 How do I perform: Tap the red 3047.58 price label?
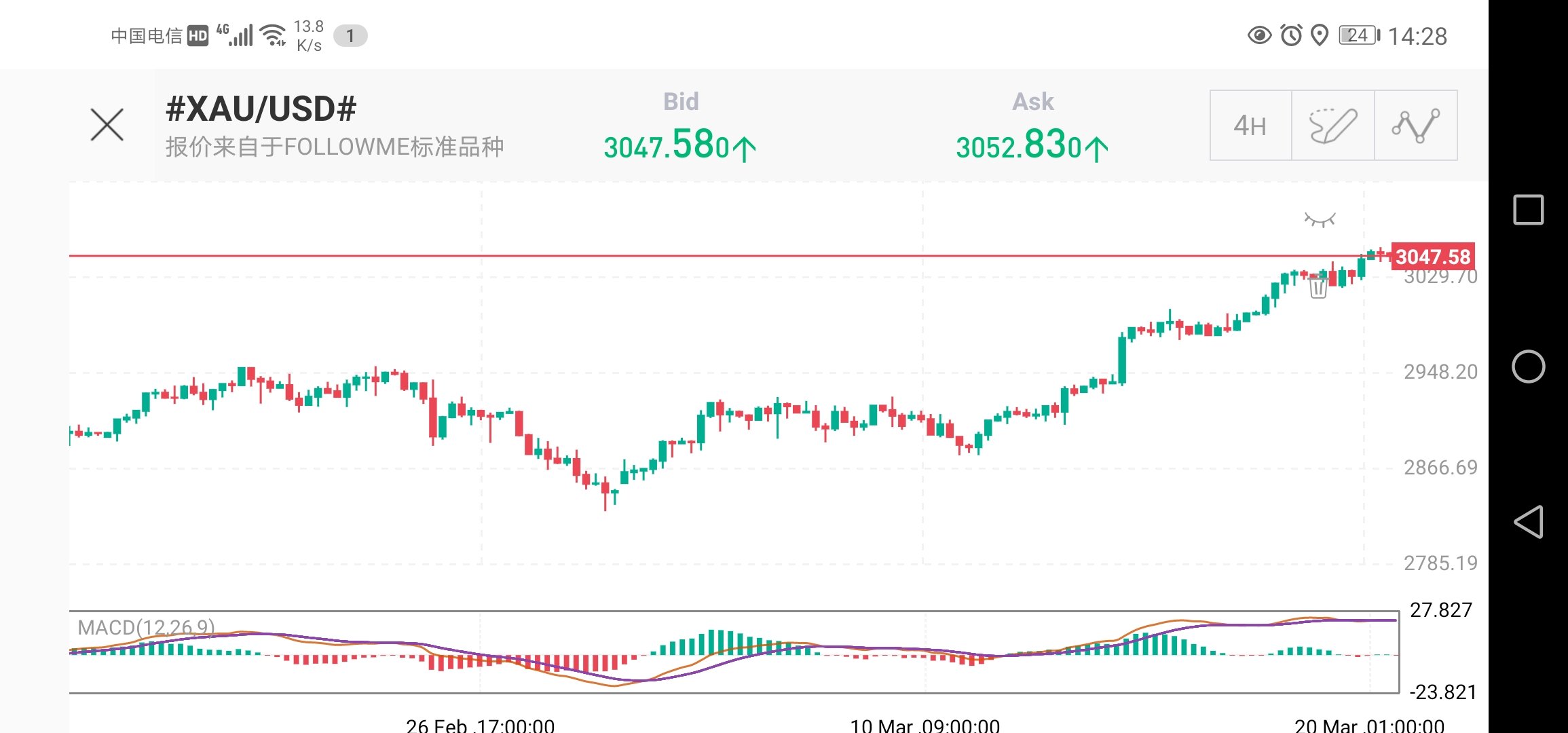click(x=1432, y=257)
